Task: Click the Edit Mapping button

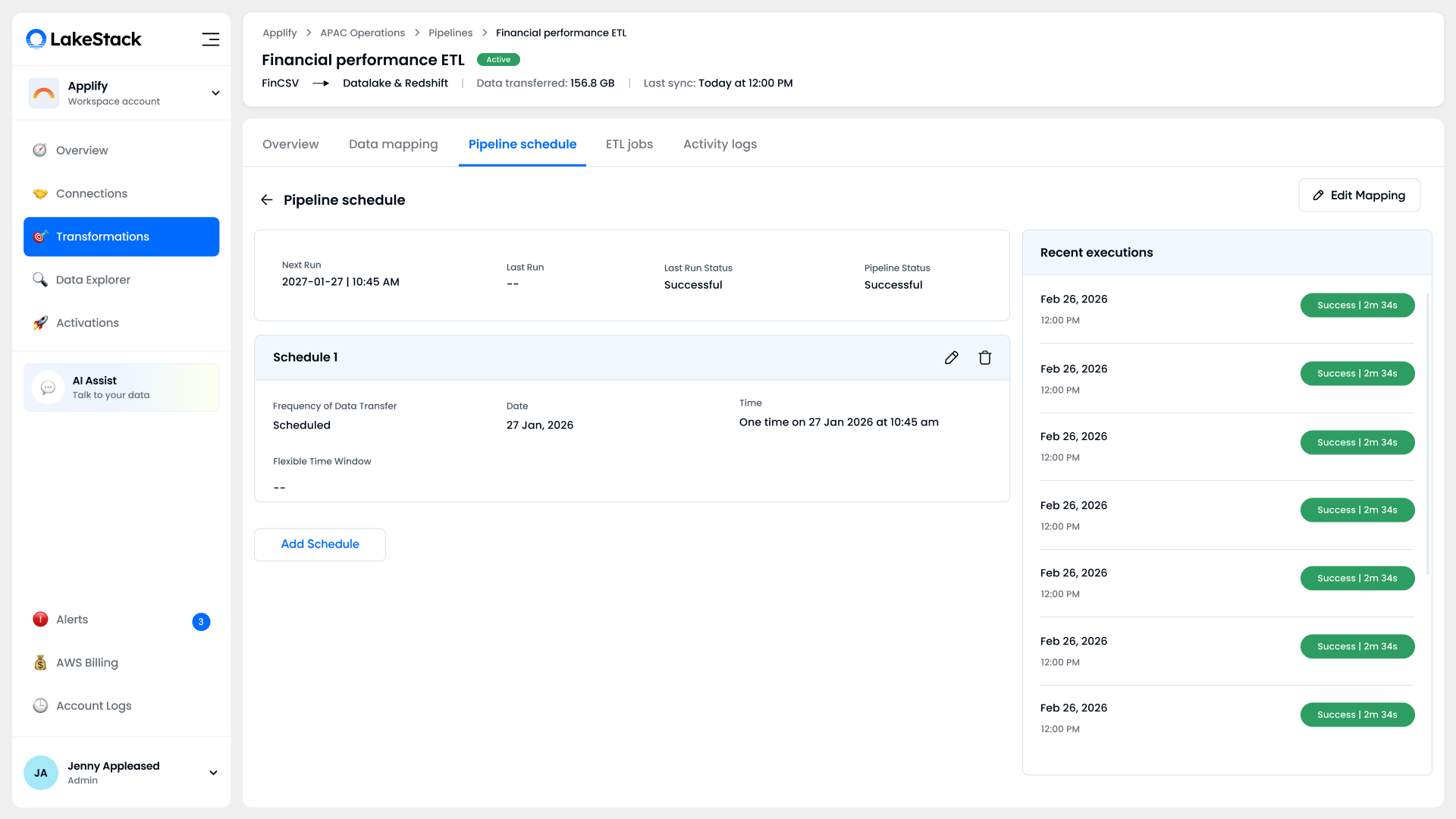Action: coord(1358,196)
